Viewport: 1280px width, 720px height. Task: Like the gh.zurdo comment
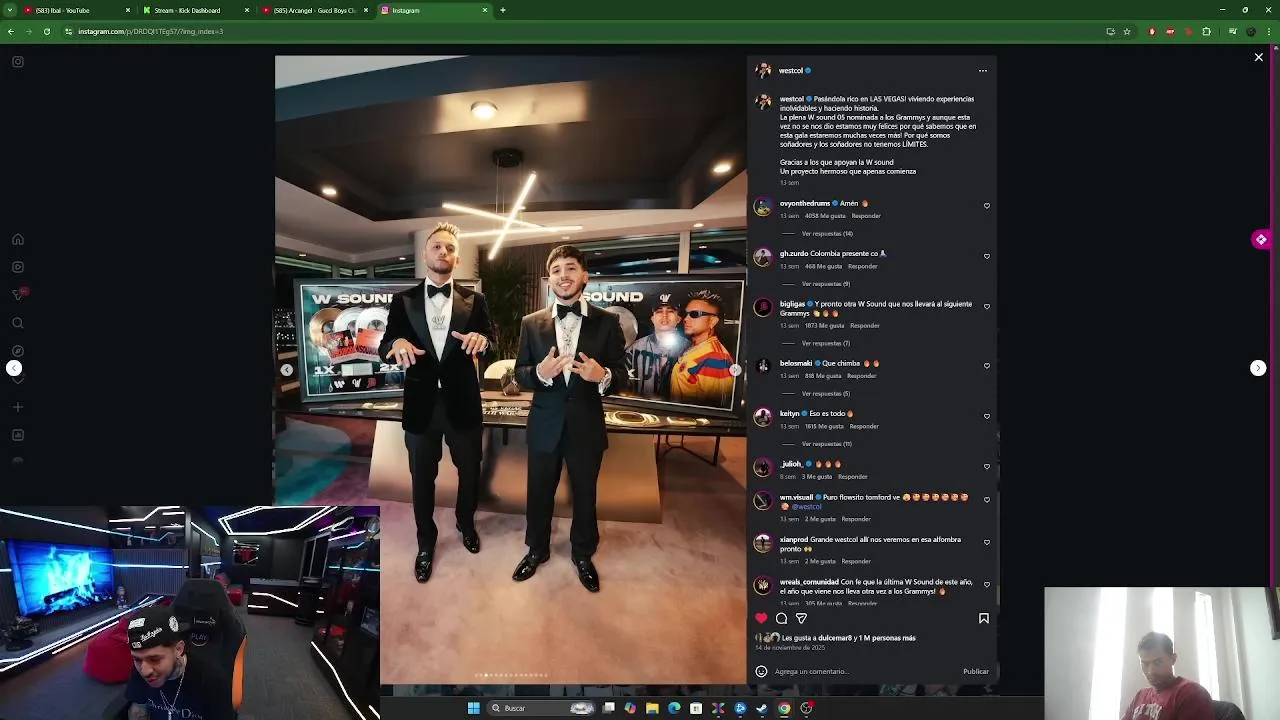pos(987,256)
